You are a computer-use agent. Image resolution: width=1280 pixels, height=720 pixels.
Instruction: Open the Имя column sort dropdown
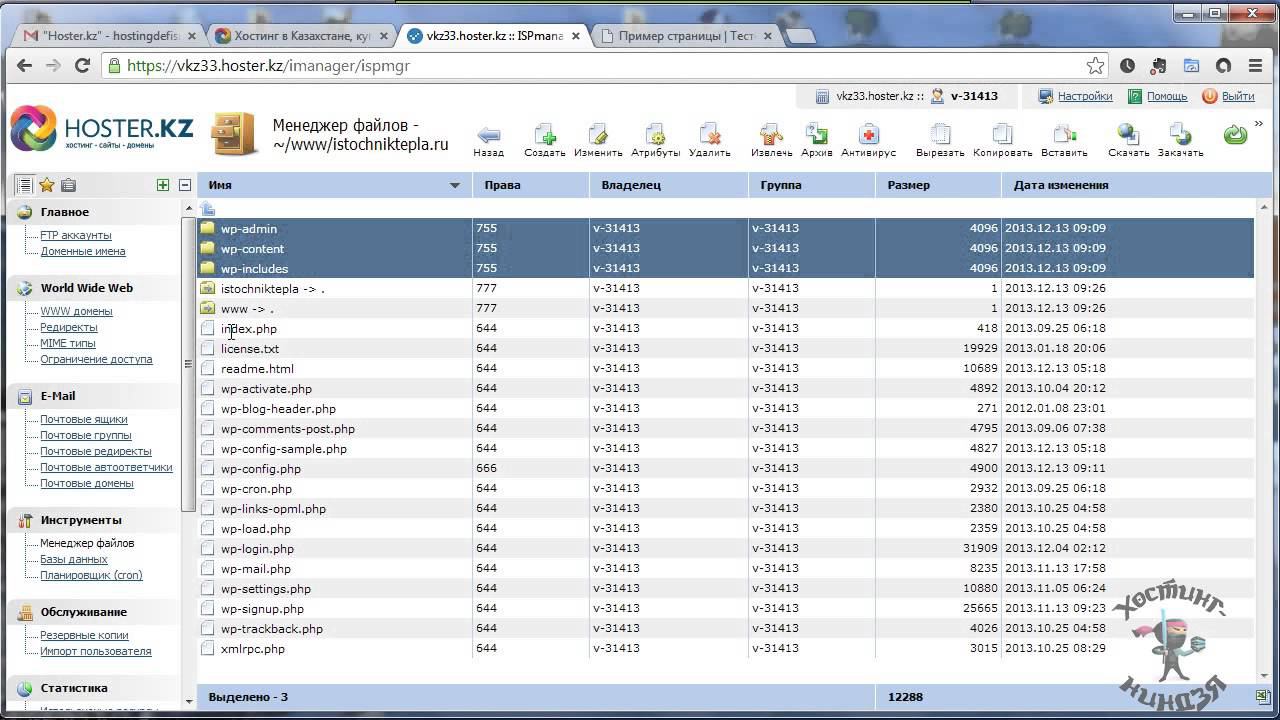(x=454, y=186)
